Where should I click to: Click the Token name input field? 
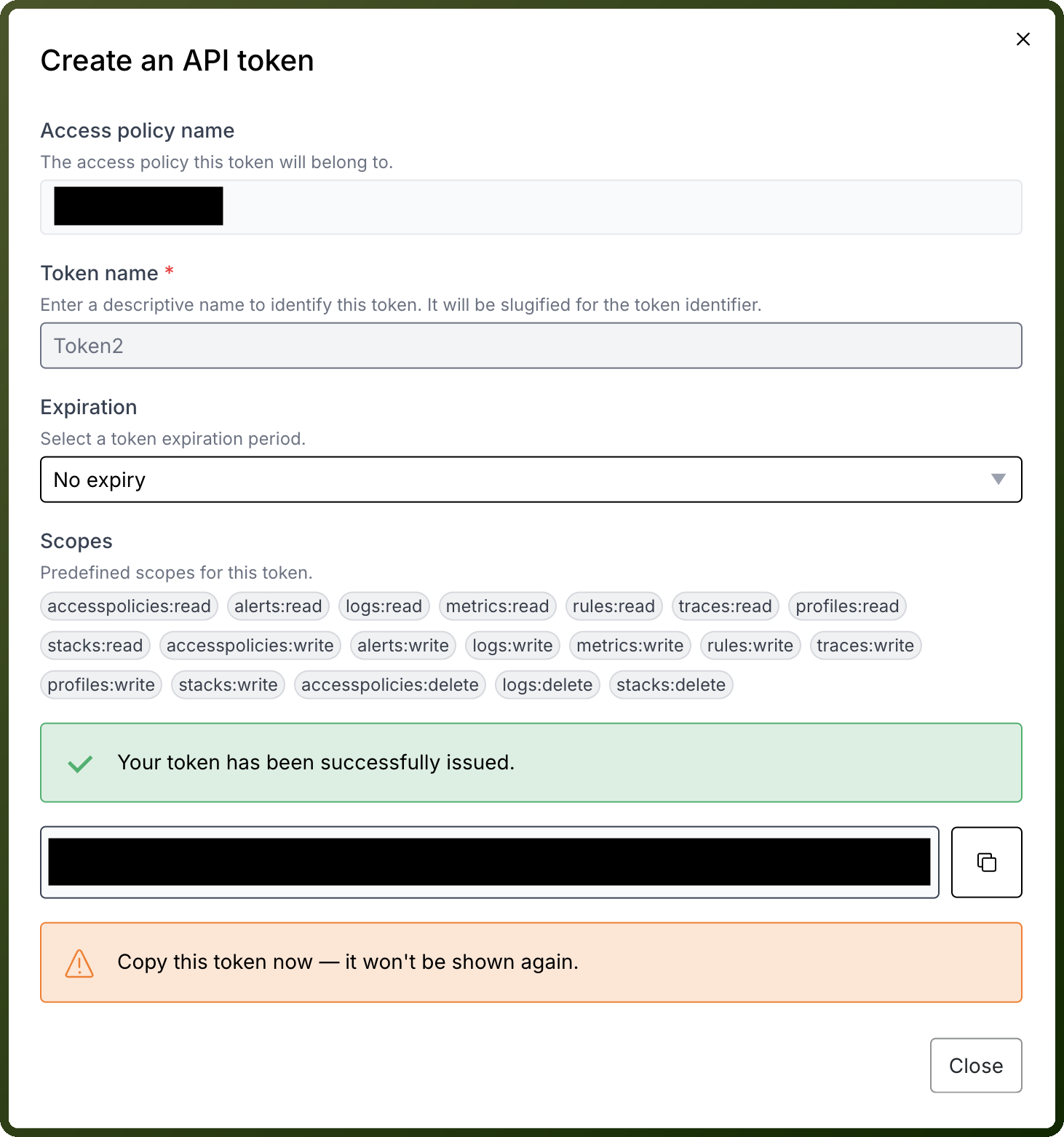point(531,345)
